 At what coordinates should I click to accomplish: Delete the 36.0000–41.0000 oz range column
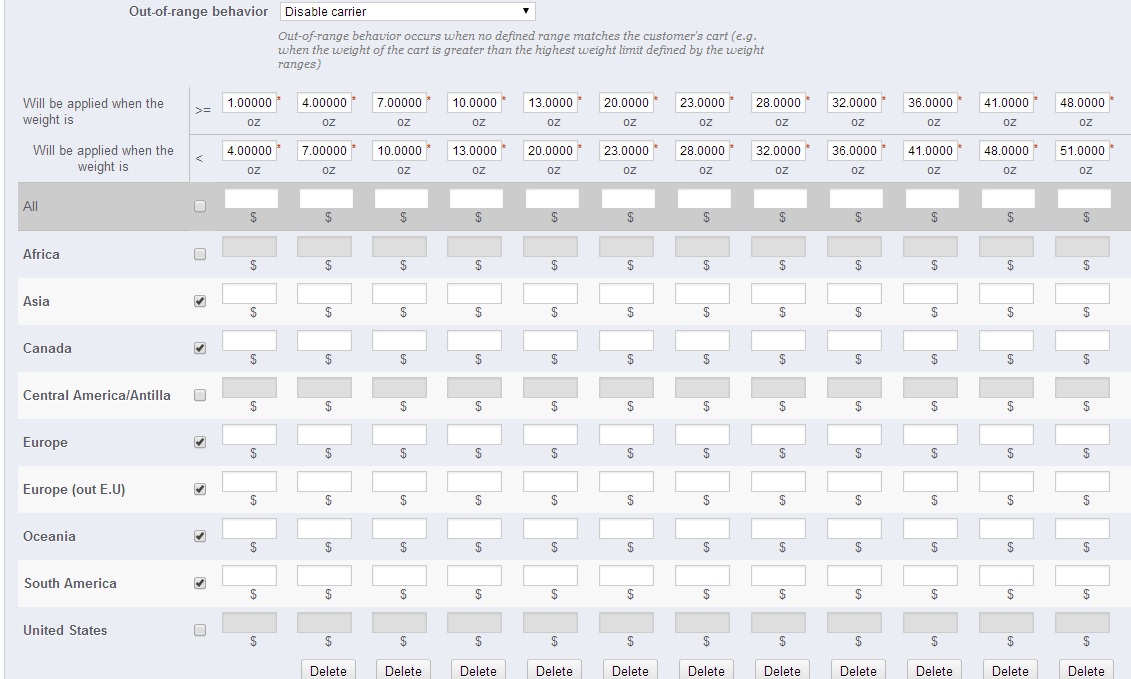click(x=934, y=670)
